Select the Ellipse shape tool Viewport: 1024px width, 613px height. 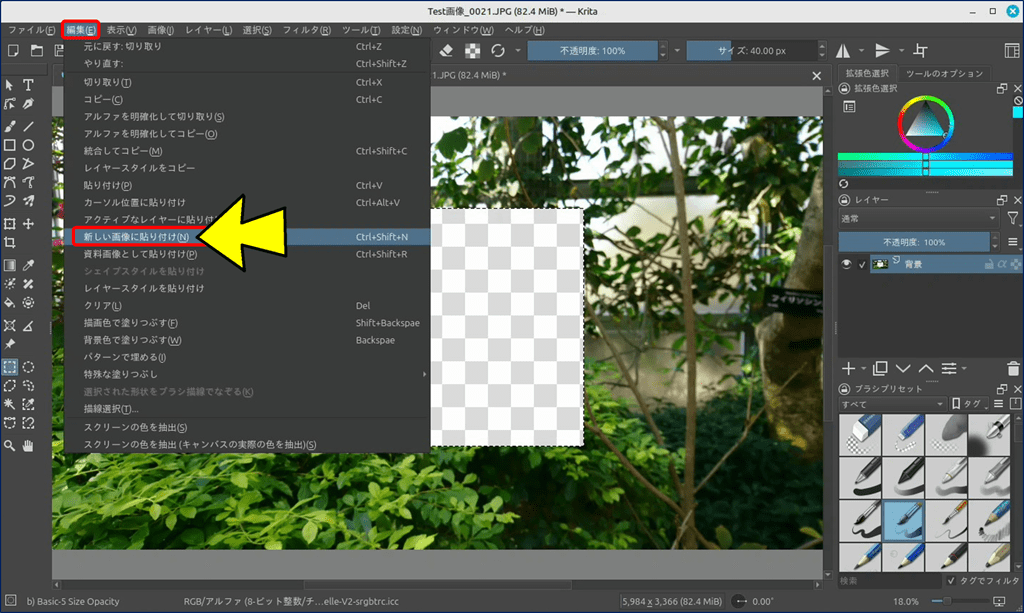[29, 145]
